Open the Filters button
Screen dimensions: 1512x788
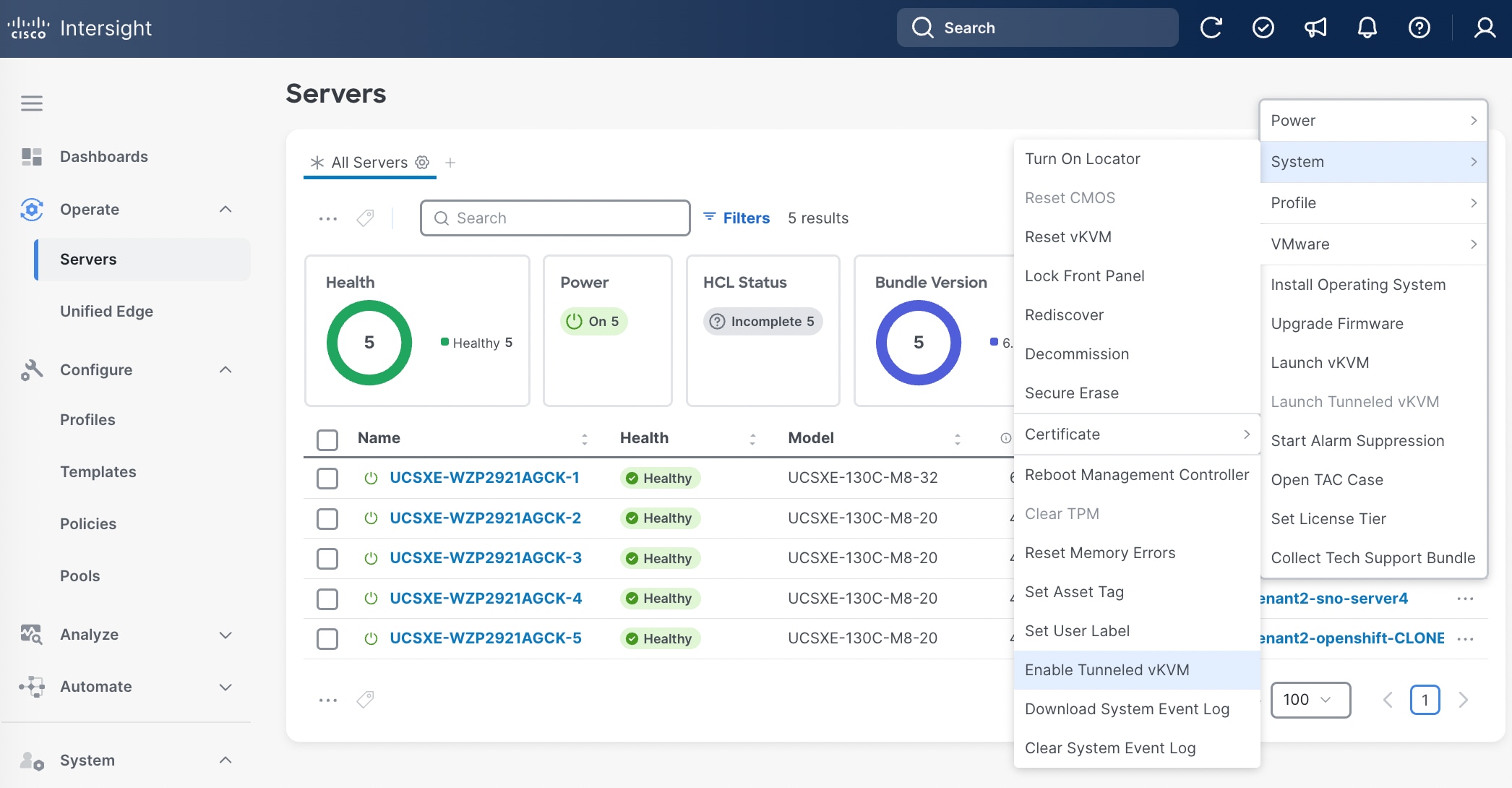(736, 218)
